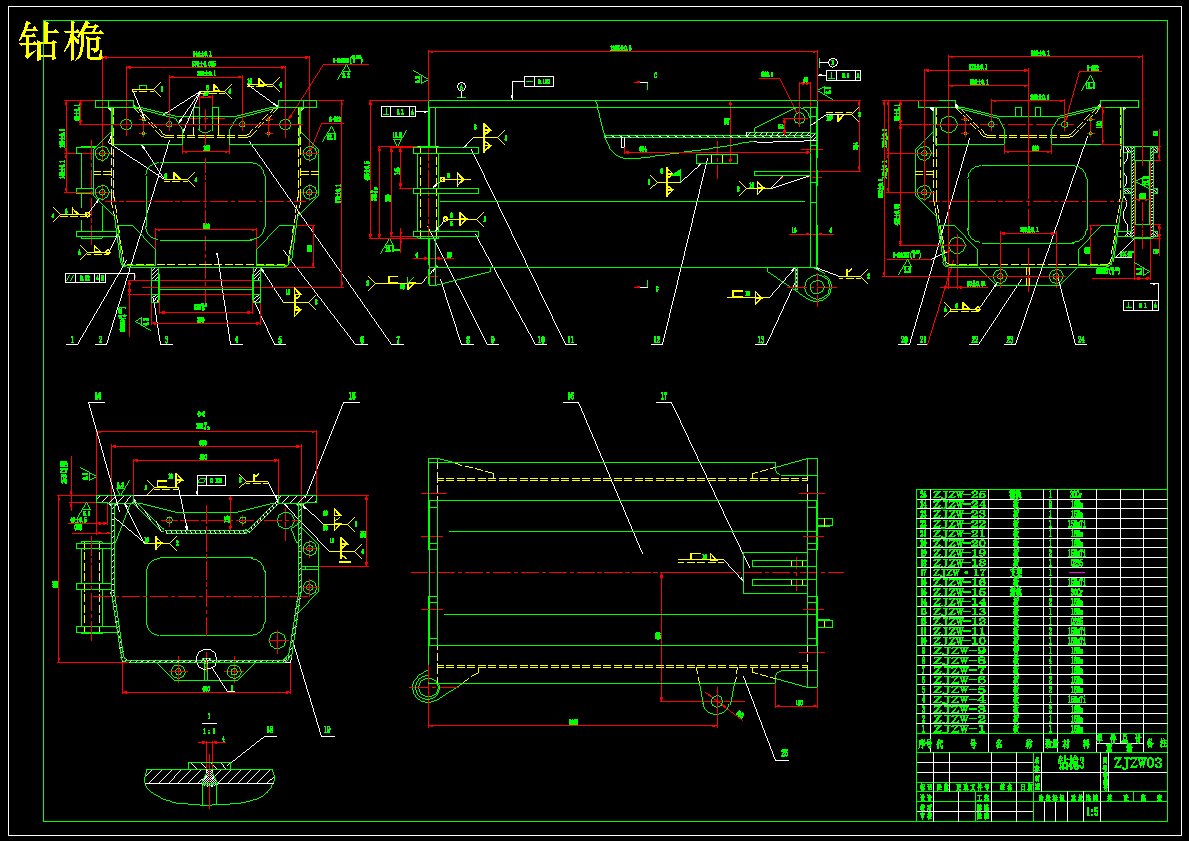Select parts list cell ZJZW-18
Viewport: 1189px width, 841px height.
(960, 563)
